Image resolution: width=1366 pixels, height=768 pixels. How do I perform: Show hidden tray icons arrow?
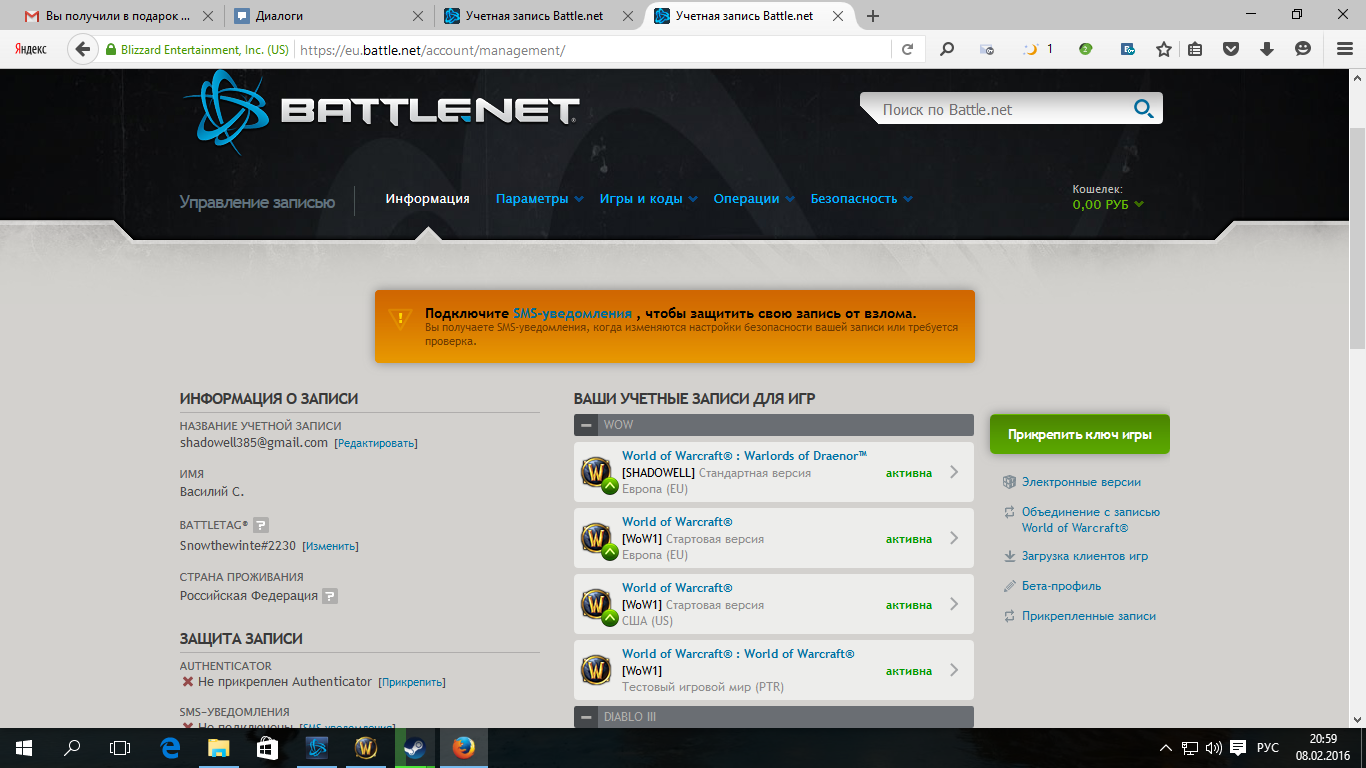1165,747
